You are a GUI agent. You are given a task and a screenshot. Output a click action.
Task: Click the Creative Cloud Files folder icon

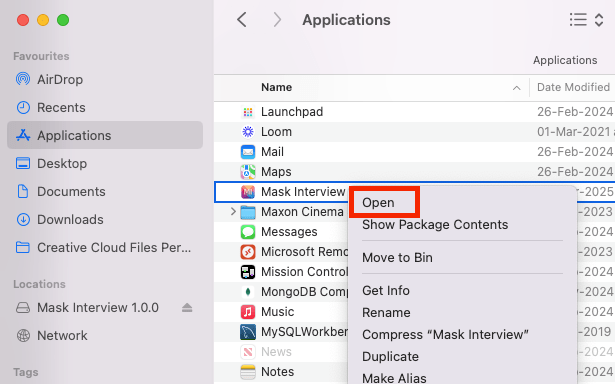[x=23, y=248]
